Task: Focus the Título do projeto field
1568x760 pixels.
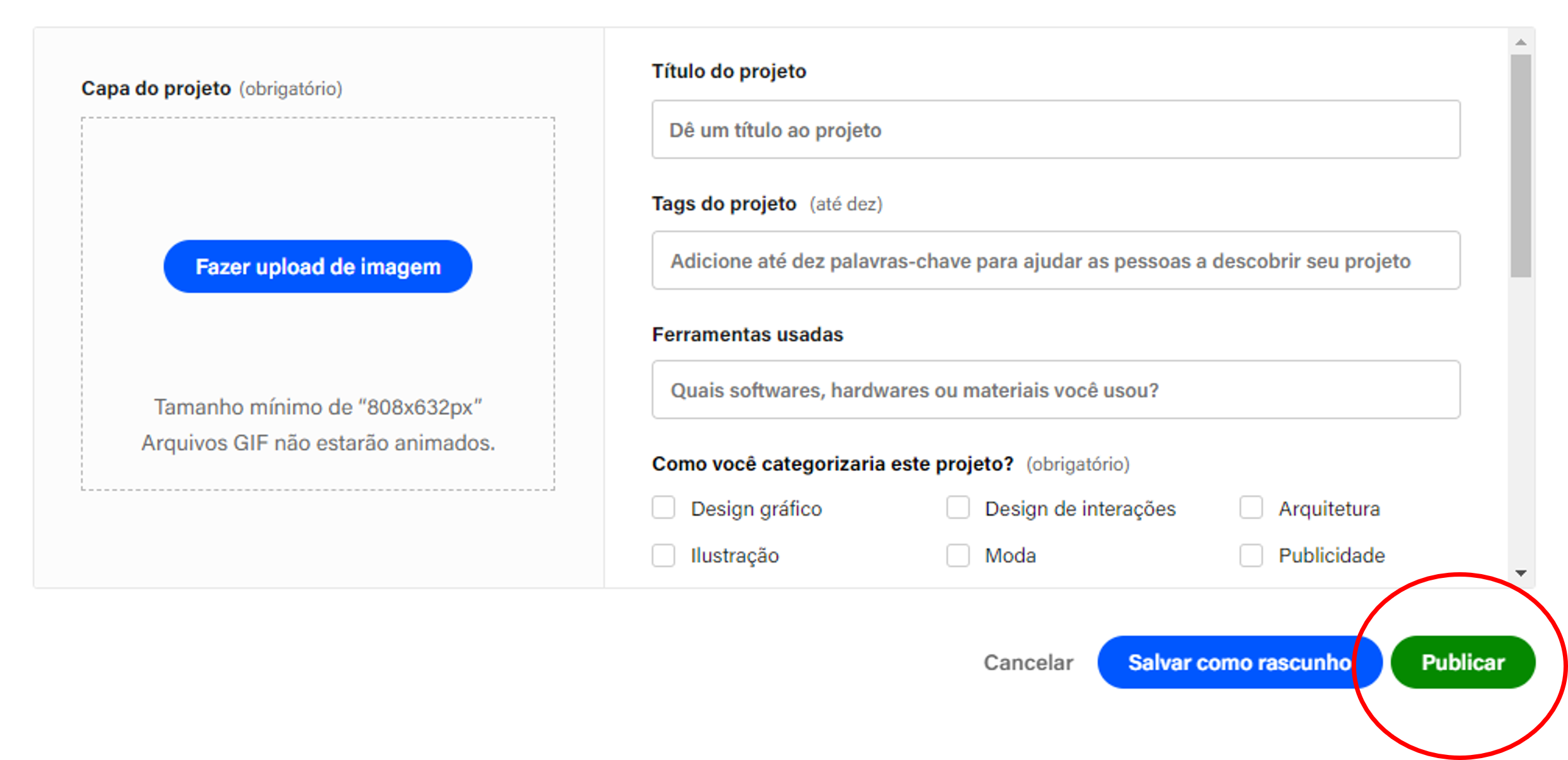Action: (x=1056, y=130)
